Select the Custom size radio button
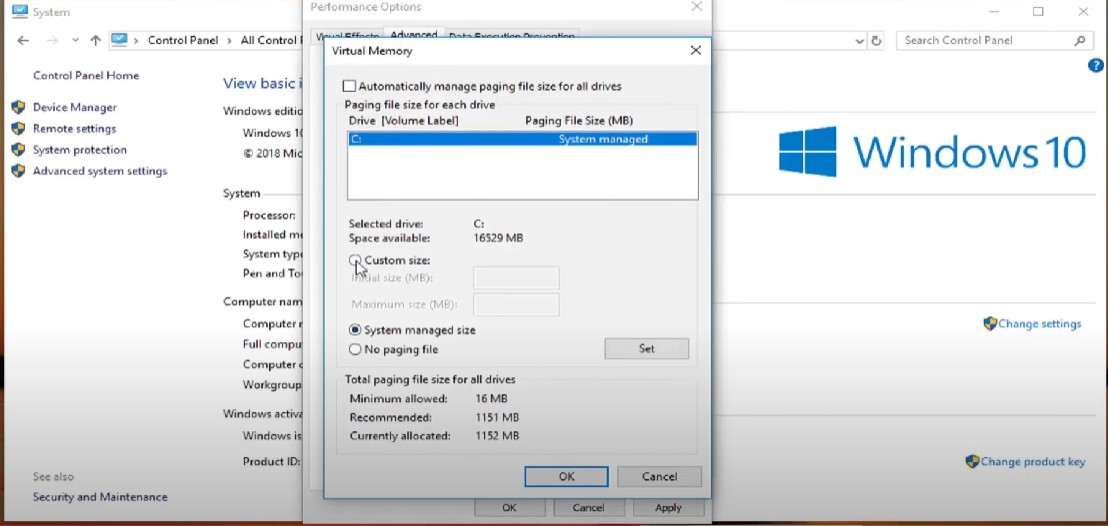The width and height of the screenshot is (1108, 526). (x=355, y=260)
